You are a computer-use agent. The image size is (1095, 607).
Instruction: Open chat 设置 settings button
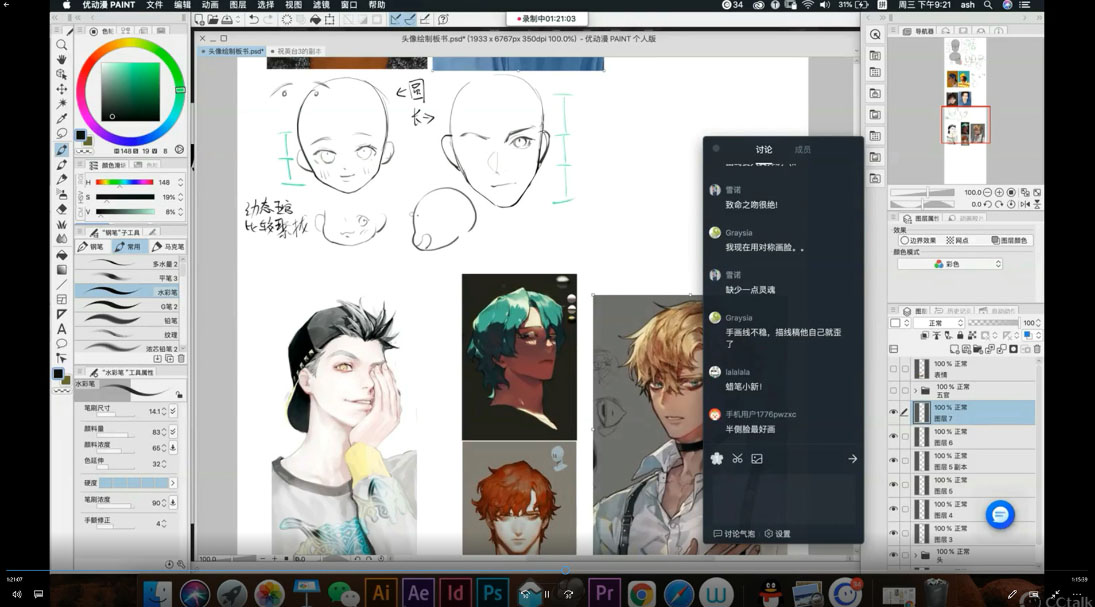pyautogui.click(x=777, y=534)
